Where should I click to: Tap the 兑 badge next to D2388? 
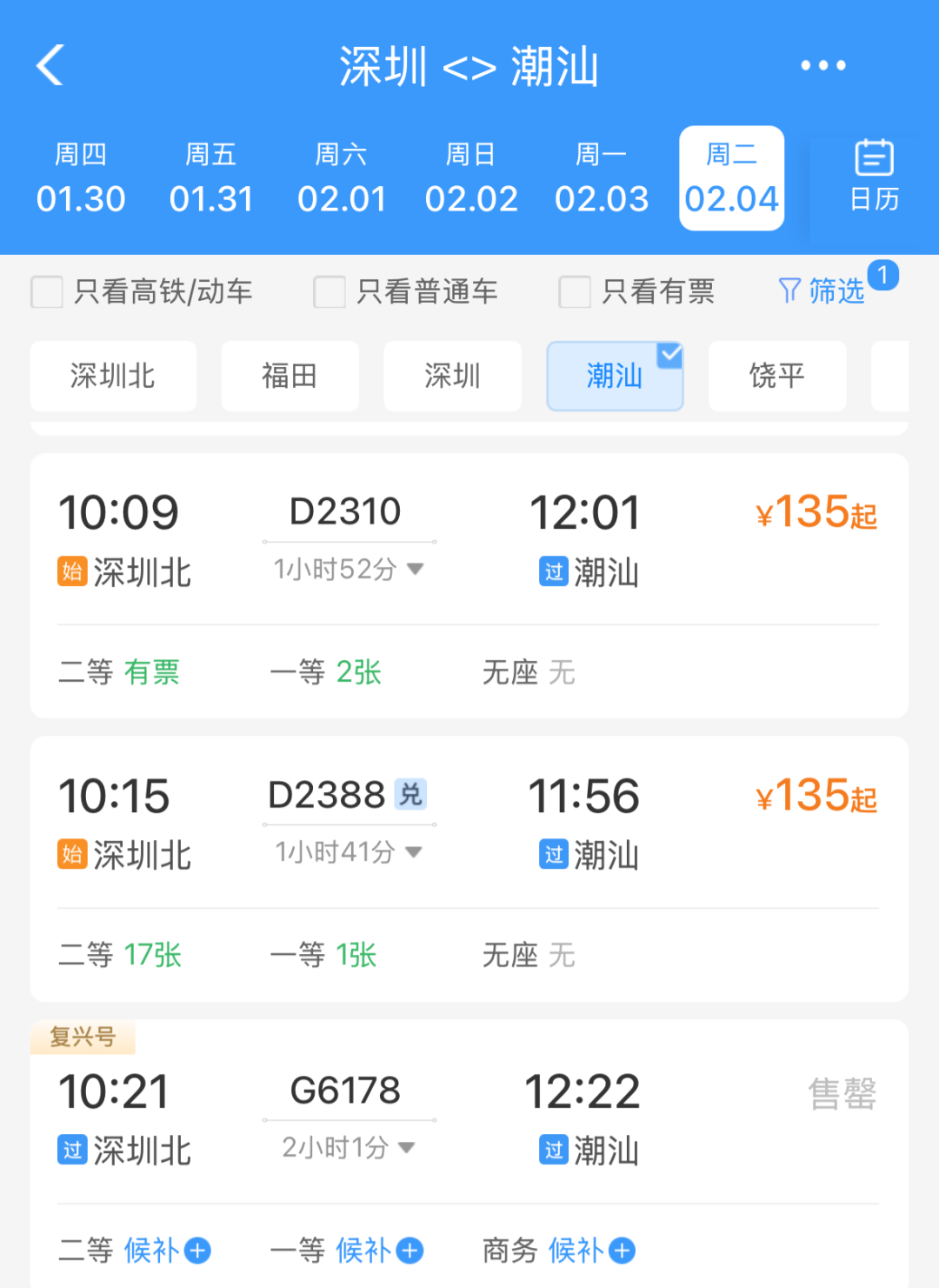pyautogui.click(x=410, y=794)
